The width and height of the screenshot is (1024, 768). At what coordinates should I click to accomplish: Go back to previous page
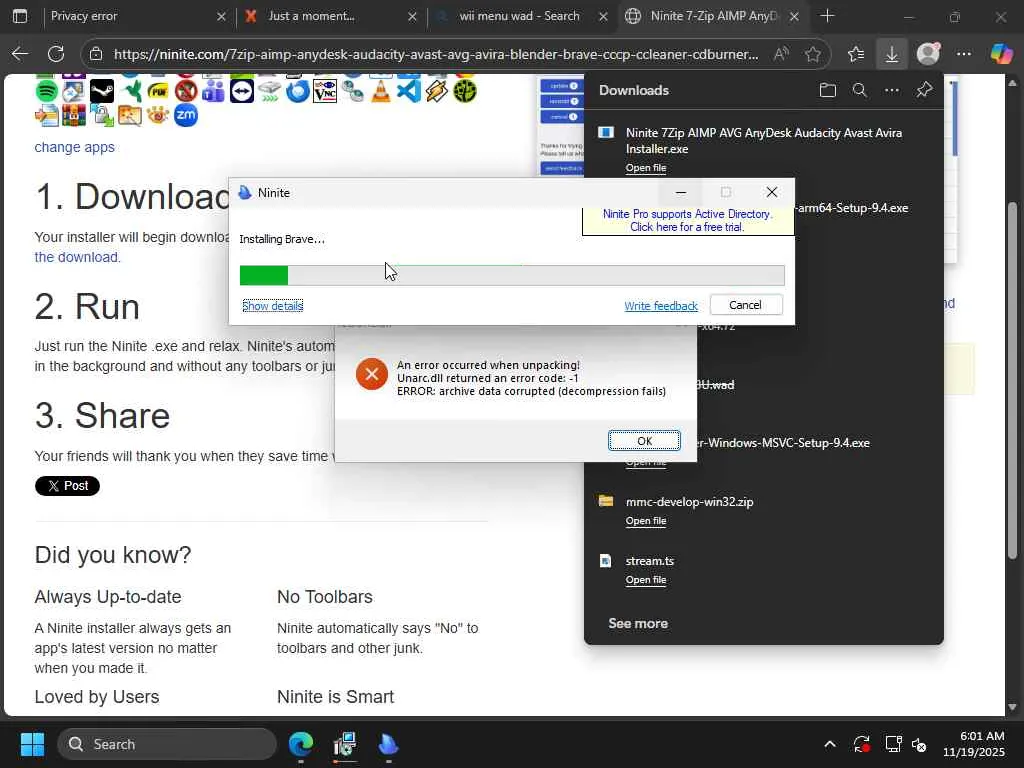[x=20, y=54]
